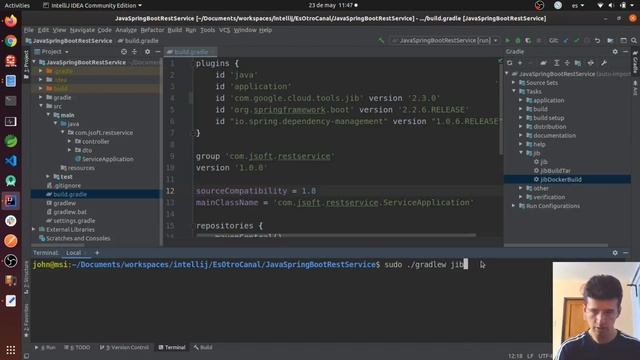Open the Refactor menu

pos(152,30)
